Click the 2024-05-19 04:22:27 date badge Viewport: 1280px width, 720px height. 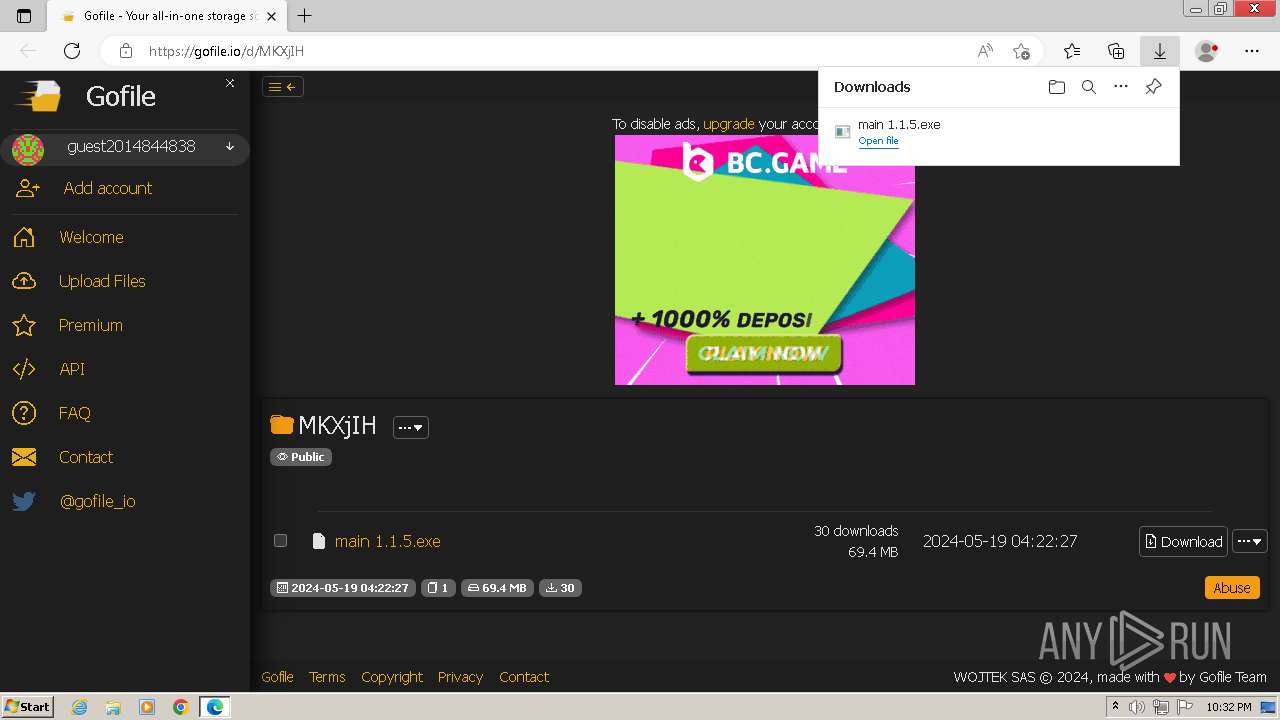(343, 588)
